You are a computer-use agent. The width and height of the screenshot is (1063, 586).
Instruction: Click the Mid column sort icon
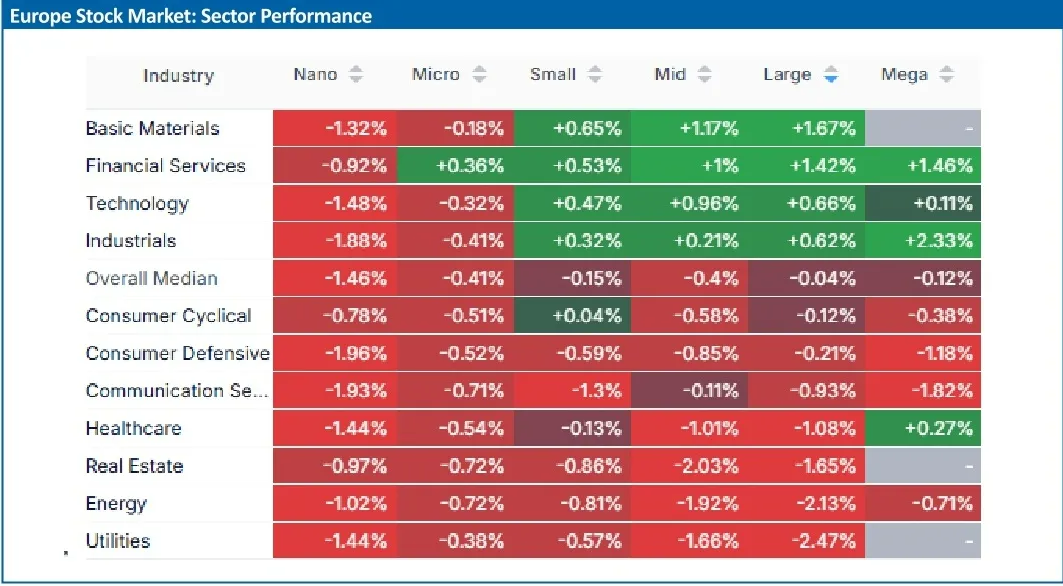tap(704, 75)
